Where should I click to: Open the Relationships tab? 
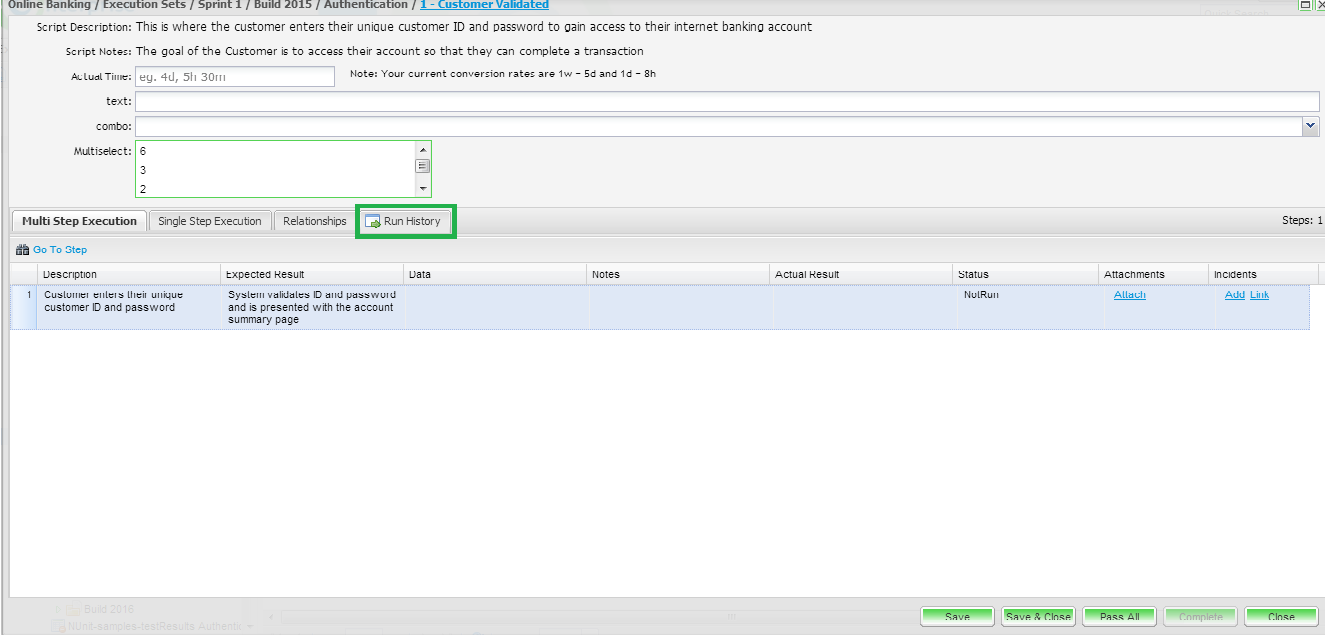click(314, 221)
